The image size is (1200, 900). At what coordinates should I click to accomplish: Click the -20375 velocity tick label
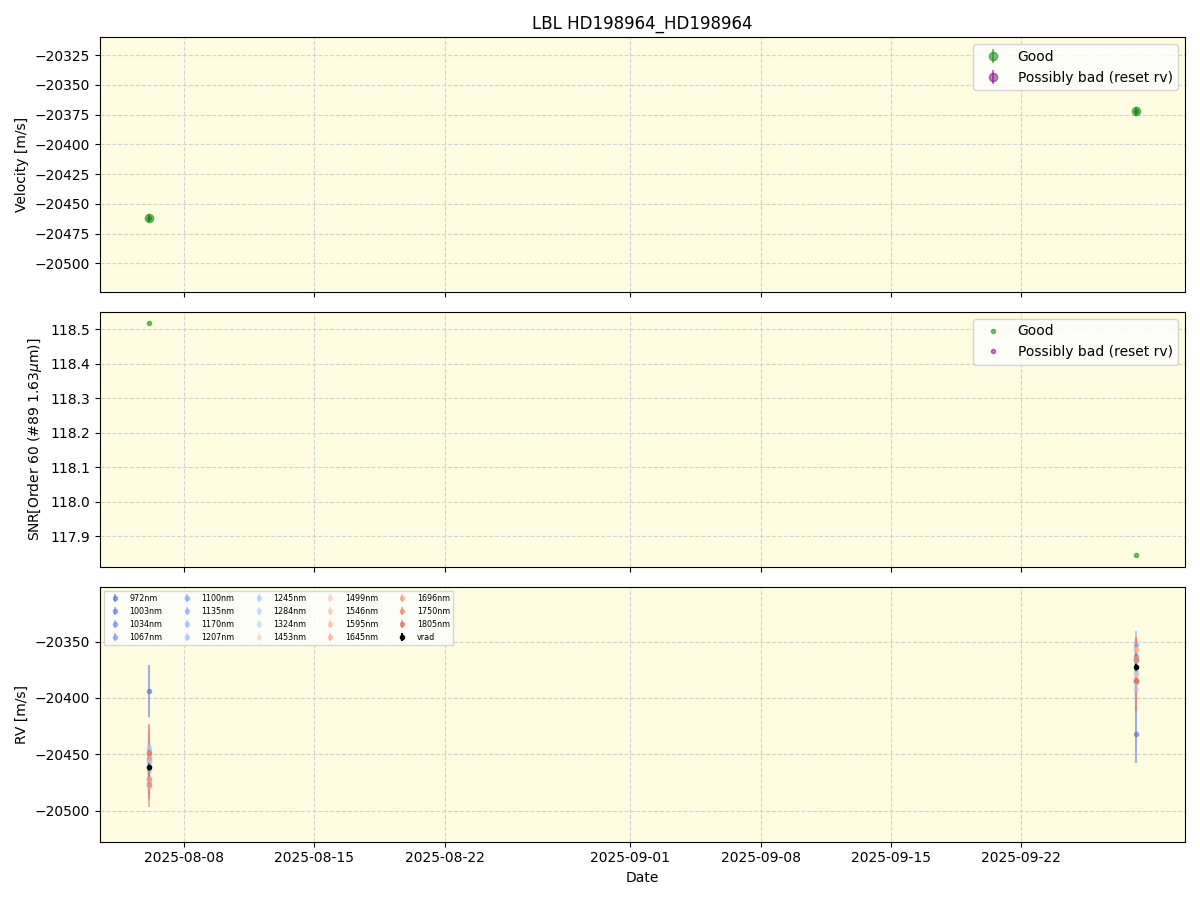[65, 116]
